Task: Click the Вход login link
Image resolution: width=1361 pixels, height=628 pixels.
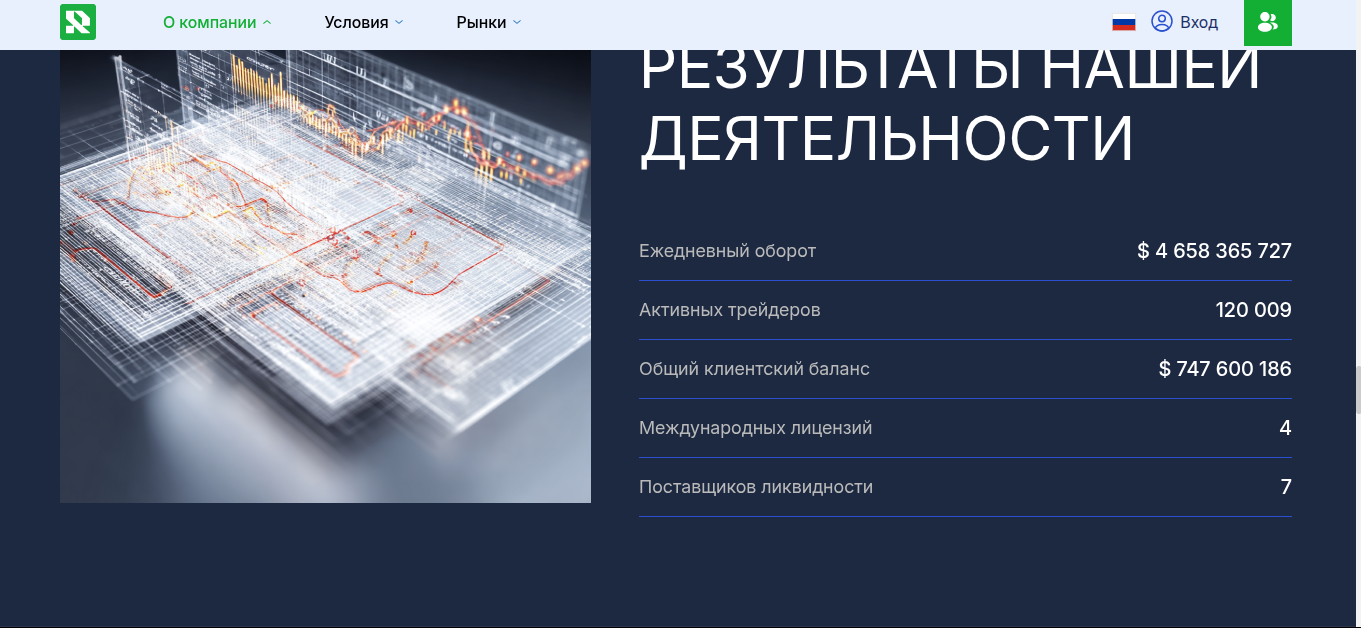Action: (x=1199, y=22)
